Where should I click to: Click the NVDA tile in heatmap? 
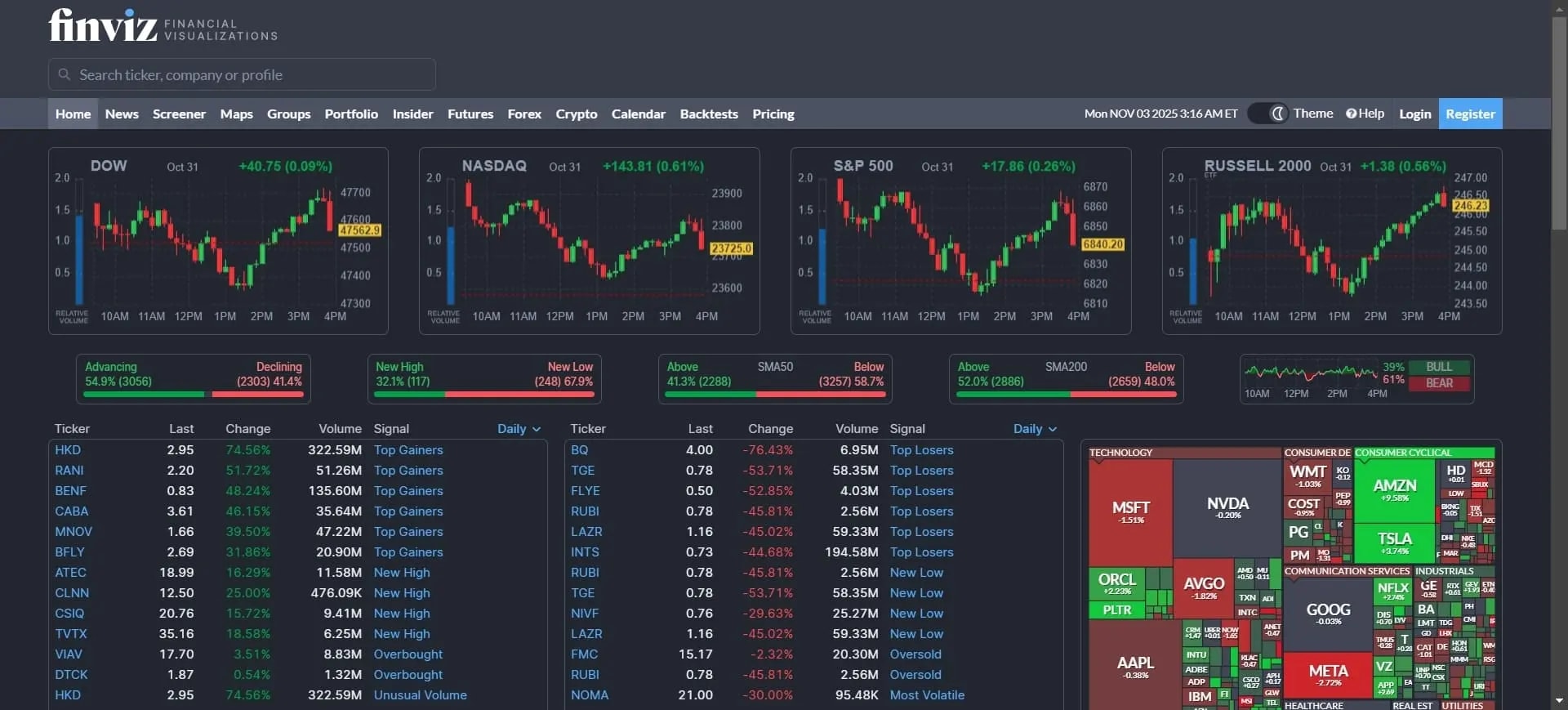(x=1227, y=507)
